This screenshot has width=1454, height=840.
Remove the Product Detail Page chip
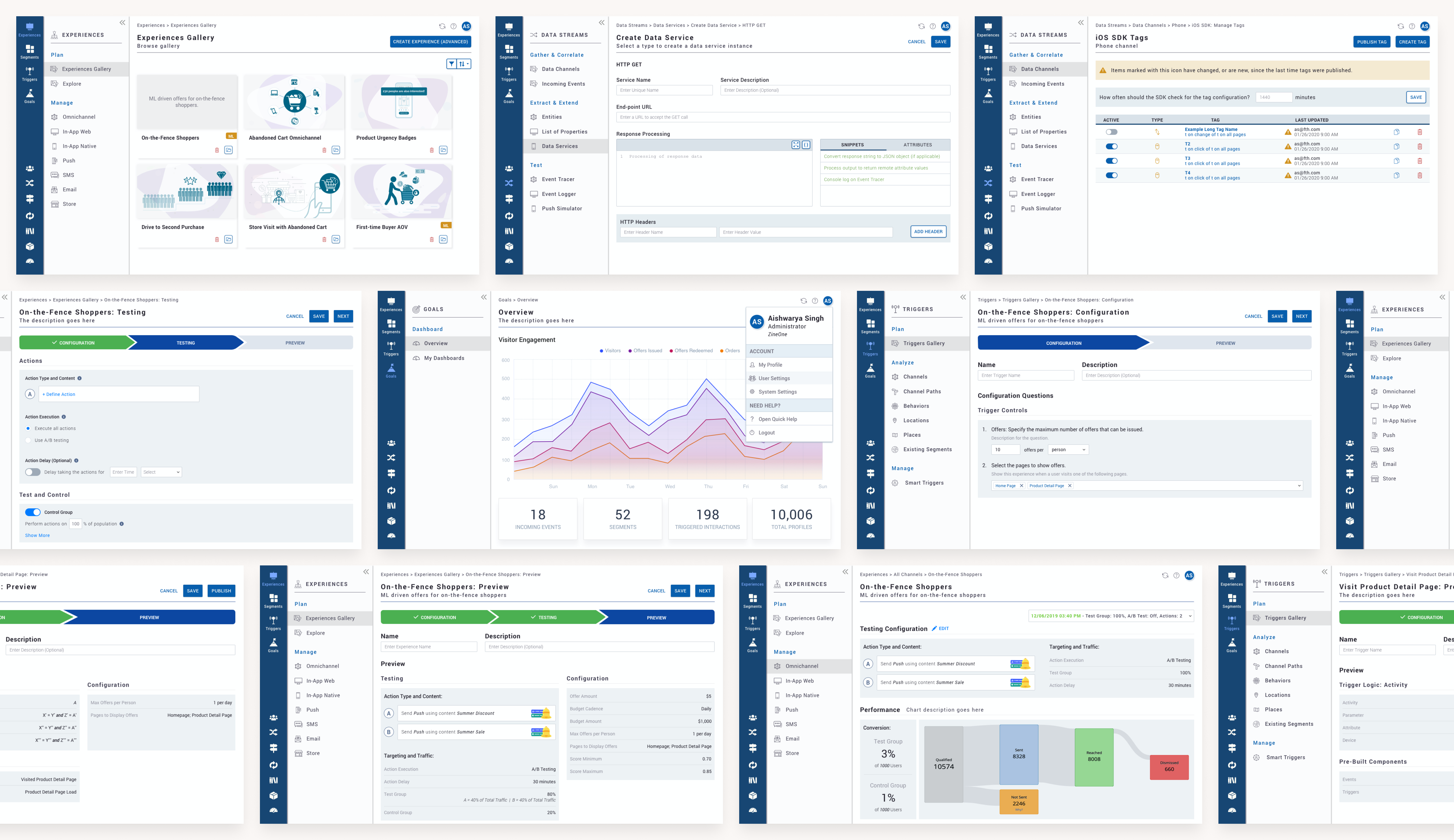[x=1069, y=486]
